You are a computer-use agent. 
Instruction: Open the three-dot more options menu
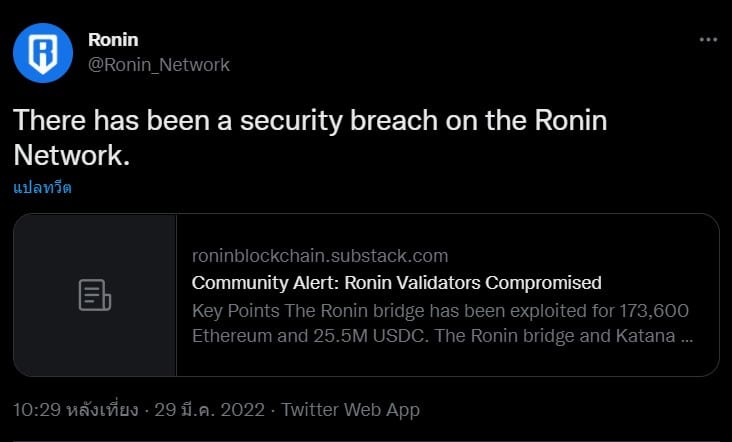(x=708, y=40)
